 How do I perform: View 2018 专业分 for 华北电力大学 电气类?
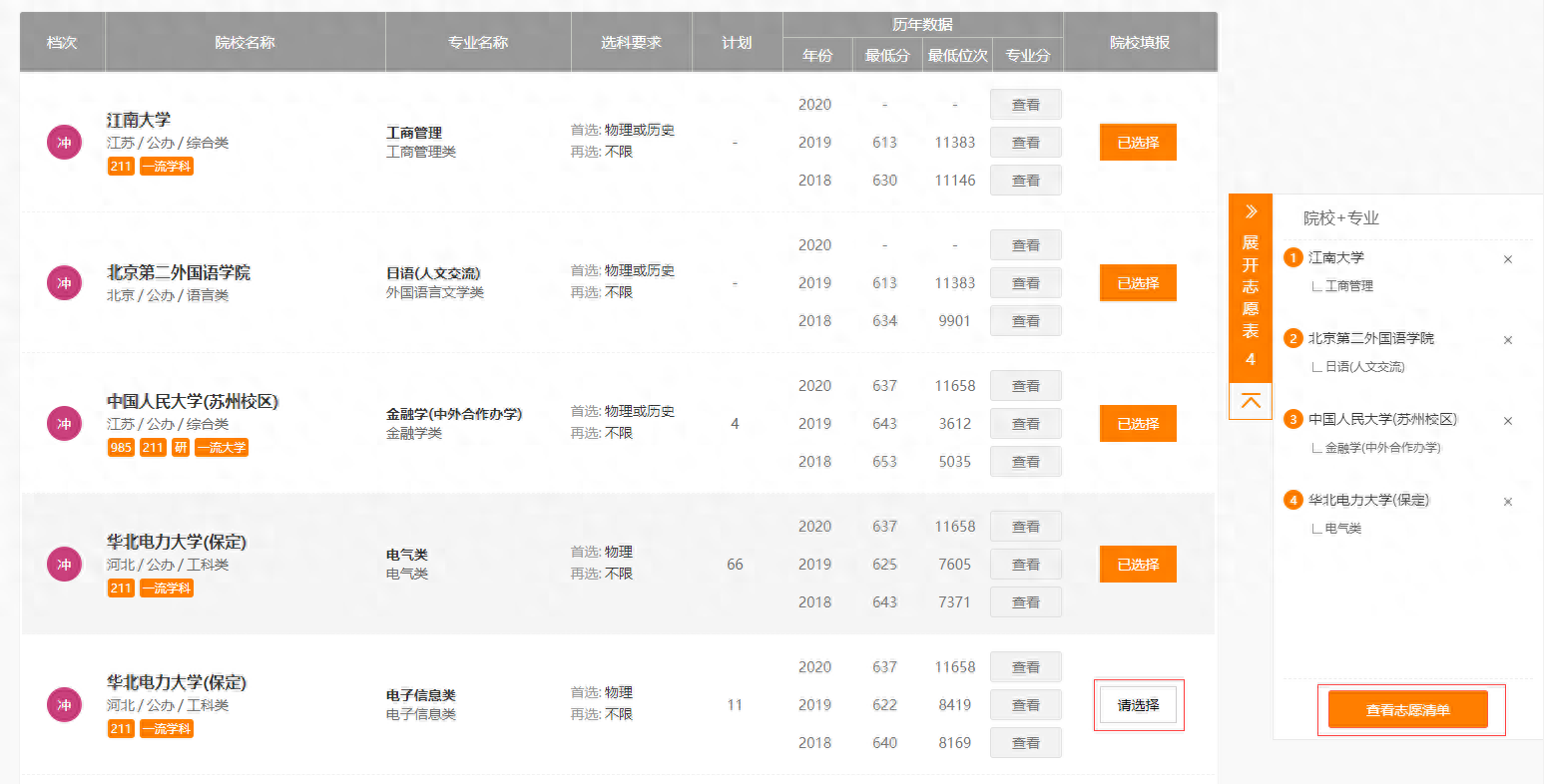(x=1025, y=602)
